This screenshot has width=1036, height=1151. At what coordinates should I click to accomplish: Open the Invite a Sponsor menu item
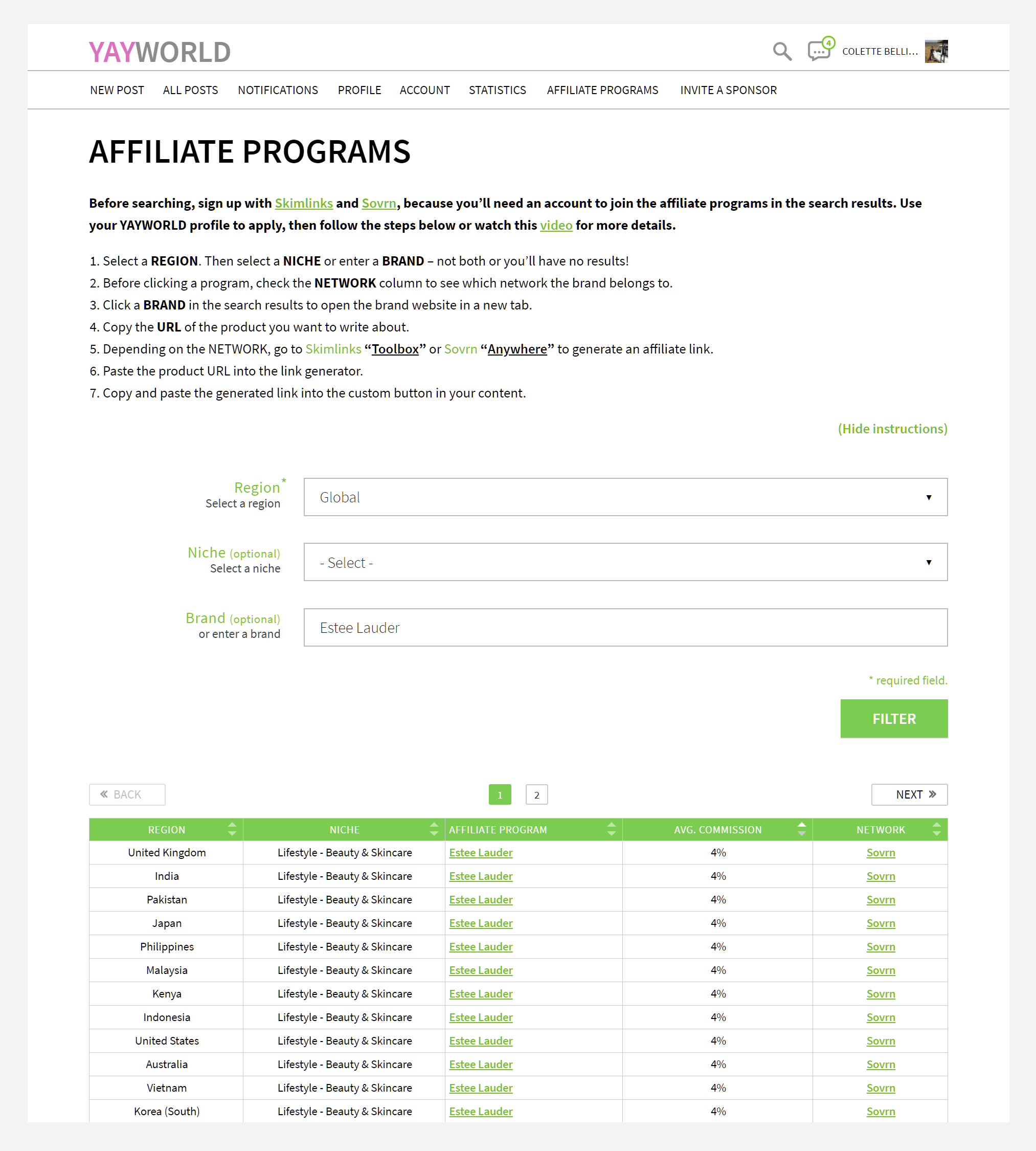tap(728, 90)
